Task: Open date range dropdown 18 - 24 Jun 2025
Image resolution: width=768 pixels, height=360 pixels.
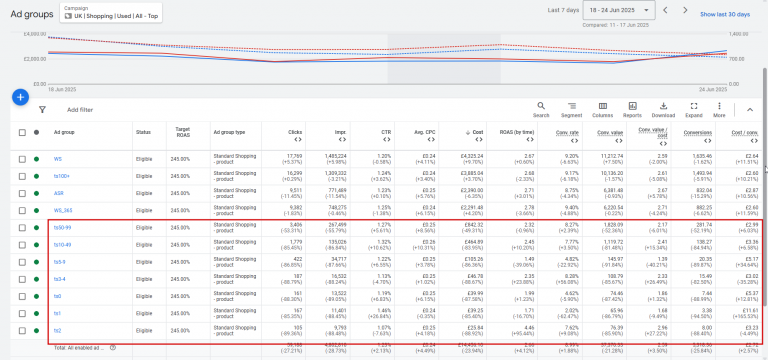Action: (x=618, y=10)
